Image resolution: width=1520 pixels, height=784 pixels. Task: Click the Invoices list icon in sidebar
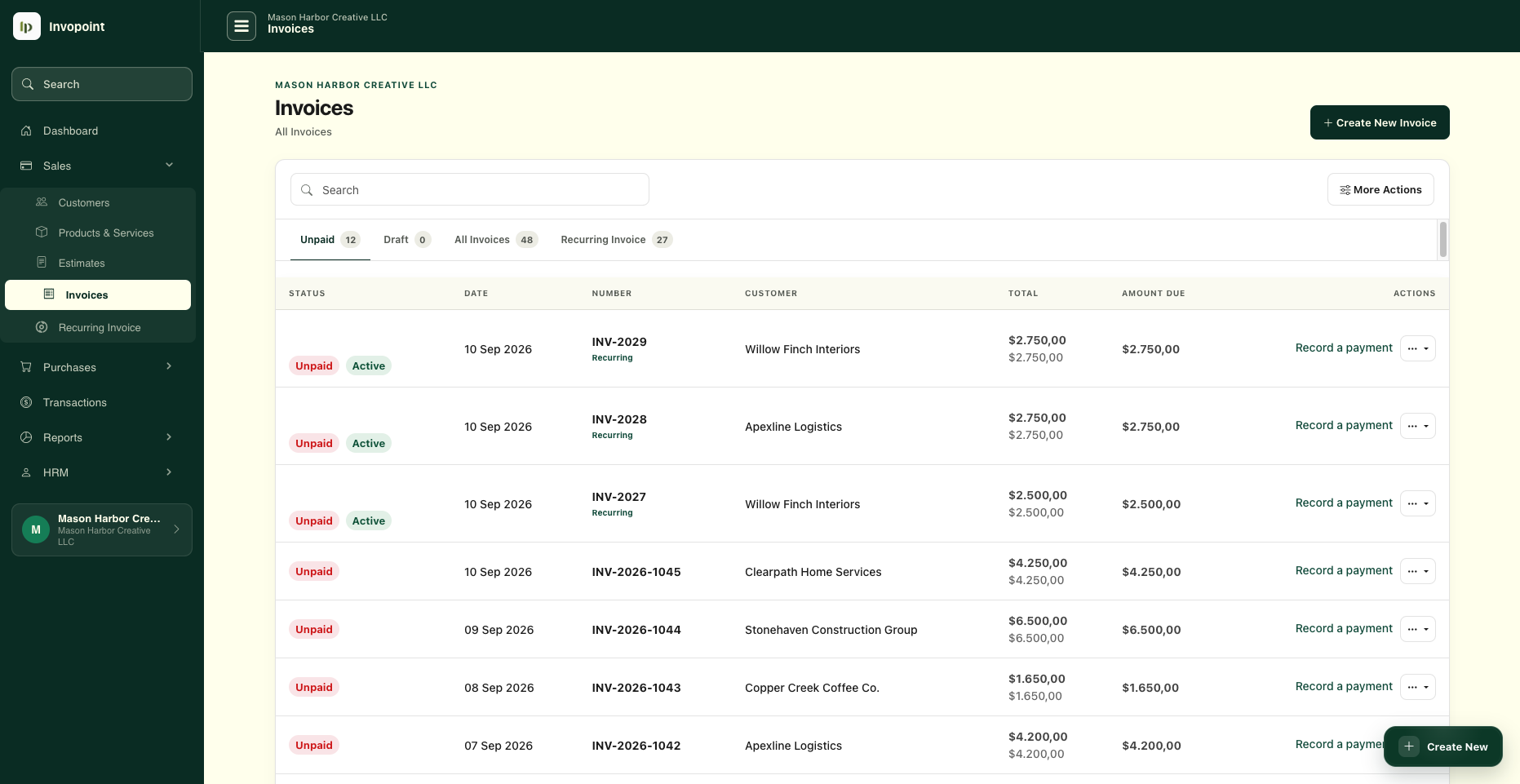coord(49,295)
